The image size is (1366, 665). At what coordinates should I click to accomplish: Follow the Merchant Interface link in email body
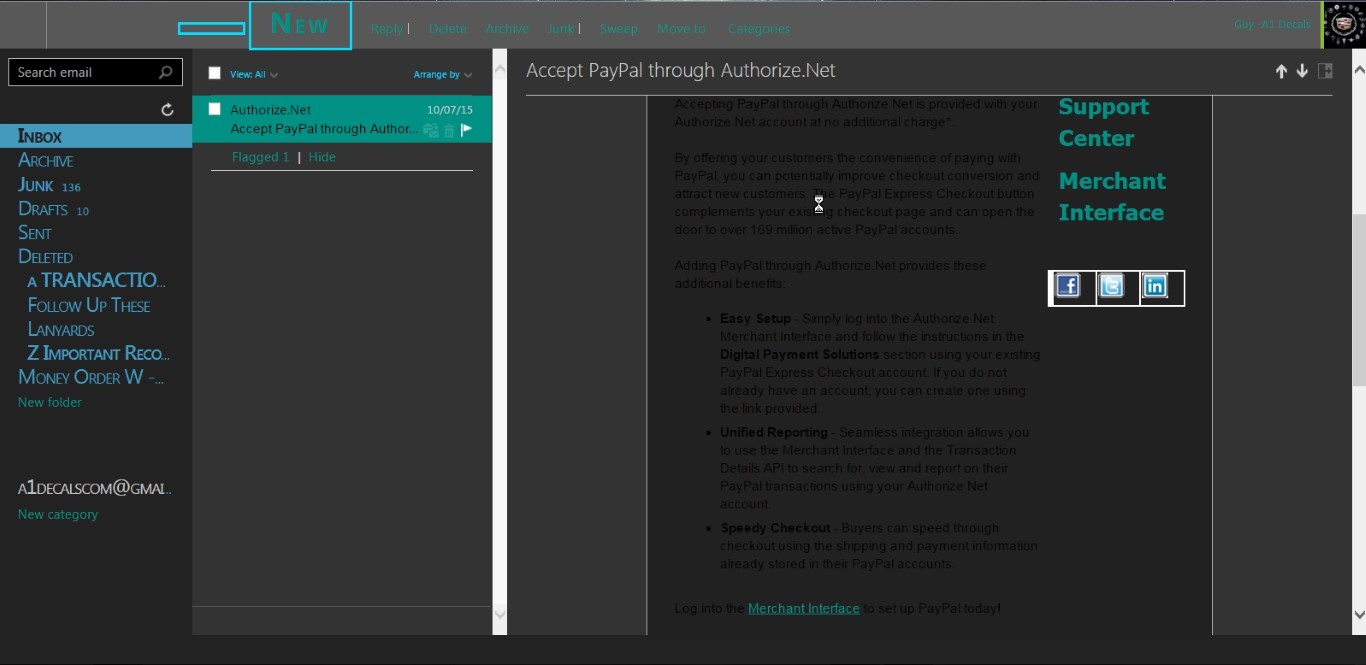(804, 608)
